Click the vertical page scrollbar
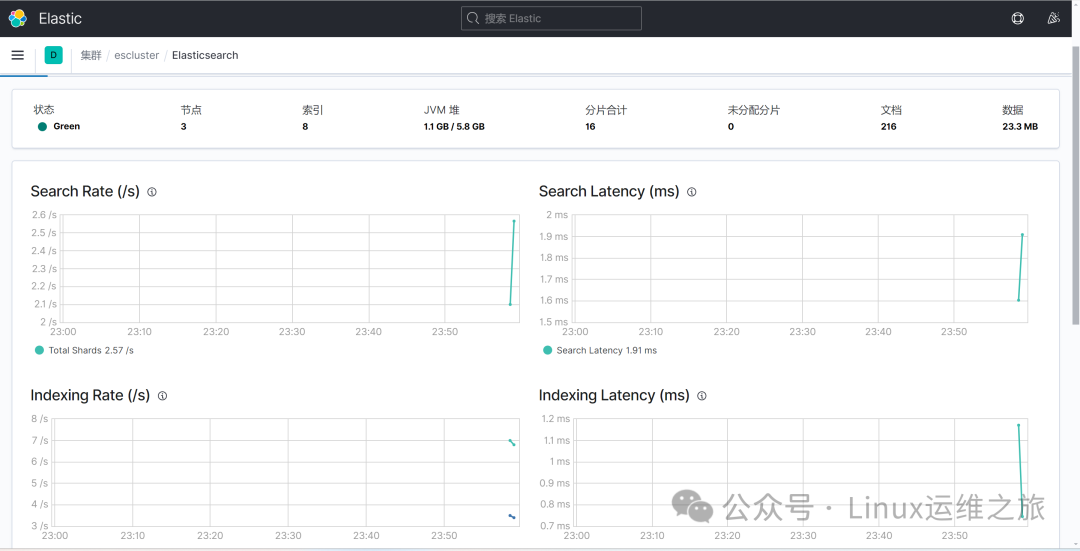 pyautogui.click(x=1076, y=185)
